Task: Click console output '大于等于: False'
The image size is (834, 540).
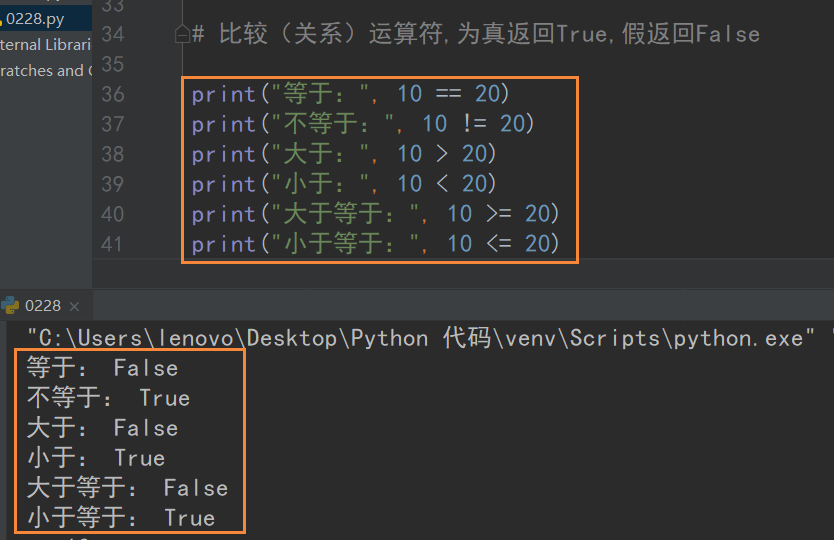Action: pyautogui.click(x=128, y=488)
